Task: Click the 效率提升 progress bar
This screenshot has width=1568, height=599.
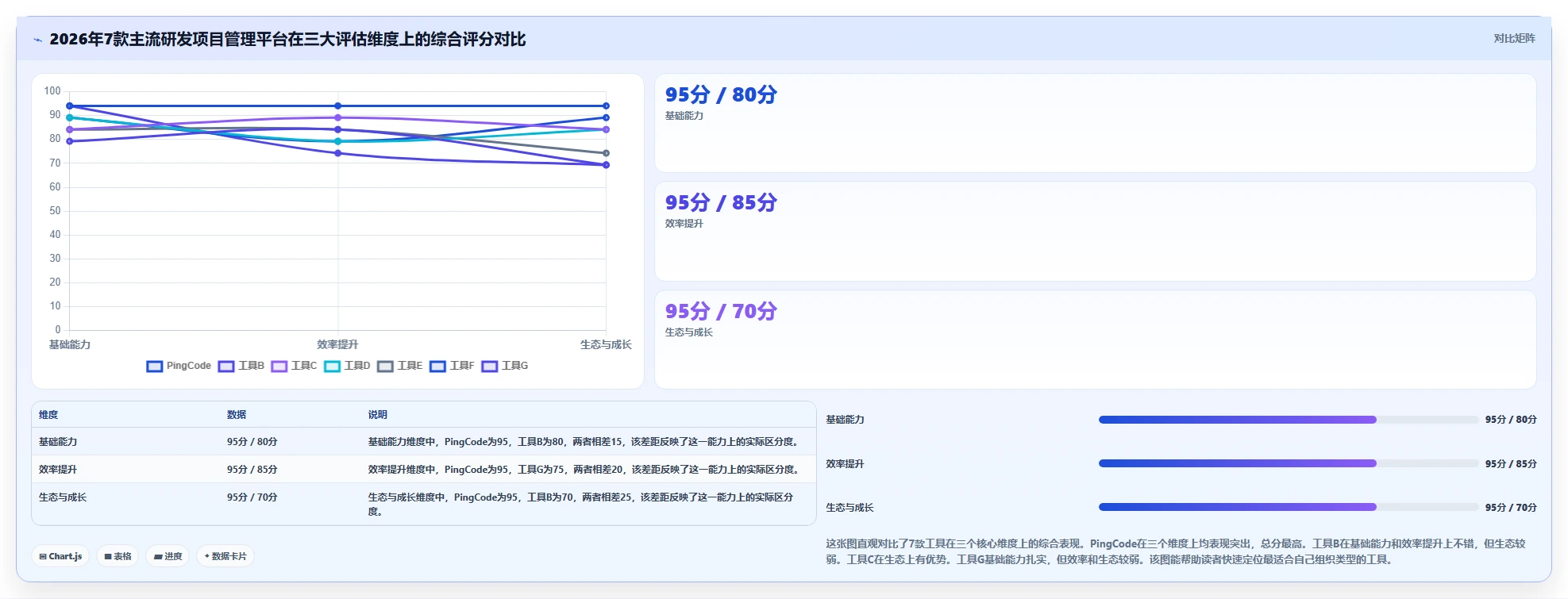Action: coord(1288,463)
